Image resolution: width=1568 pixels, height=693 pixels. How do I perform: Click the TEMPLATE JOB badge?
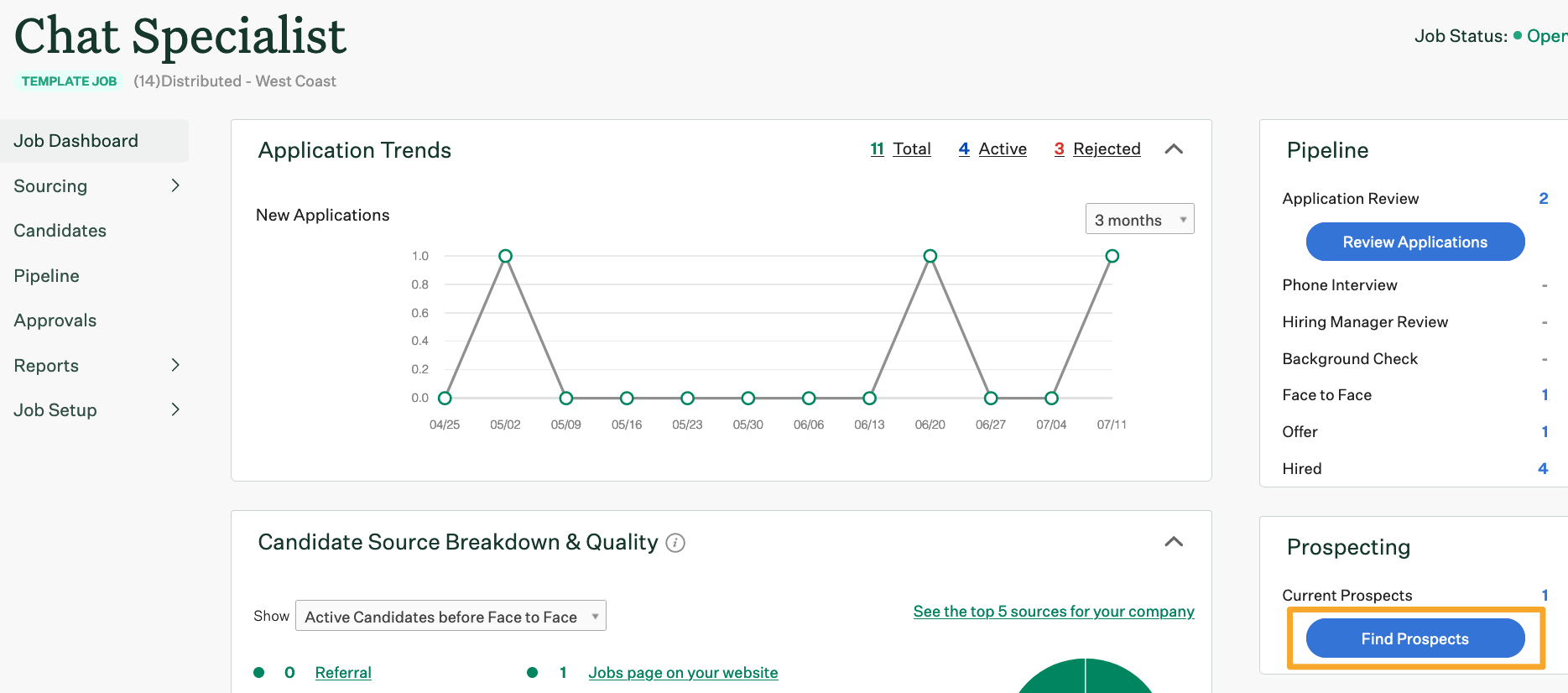tap(69, 81)
